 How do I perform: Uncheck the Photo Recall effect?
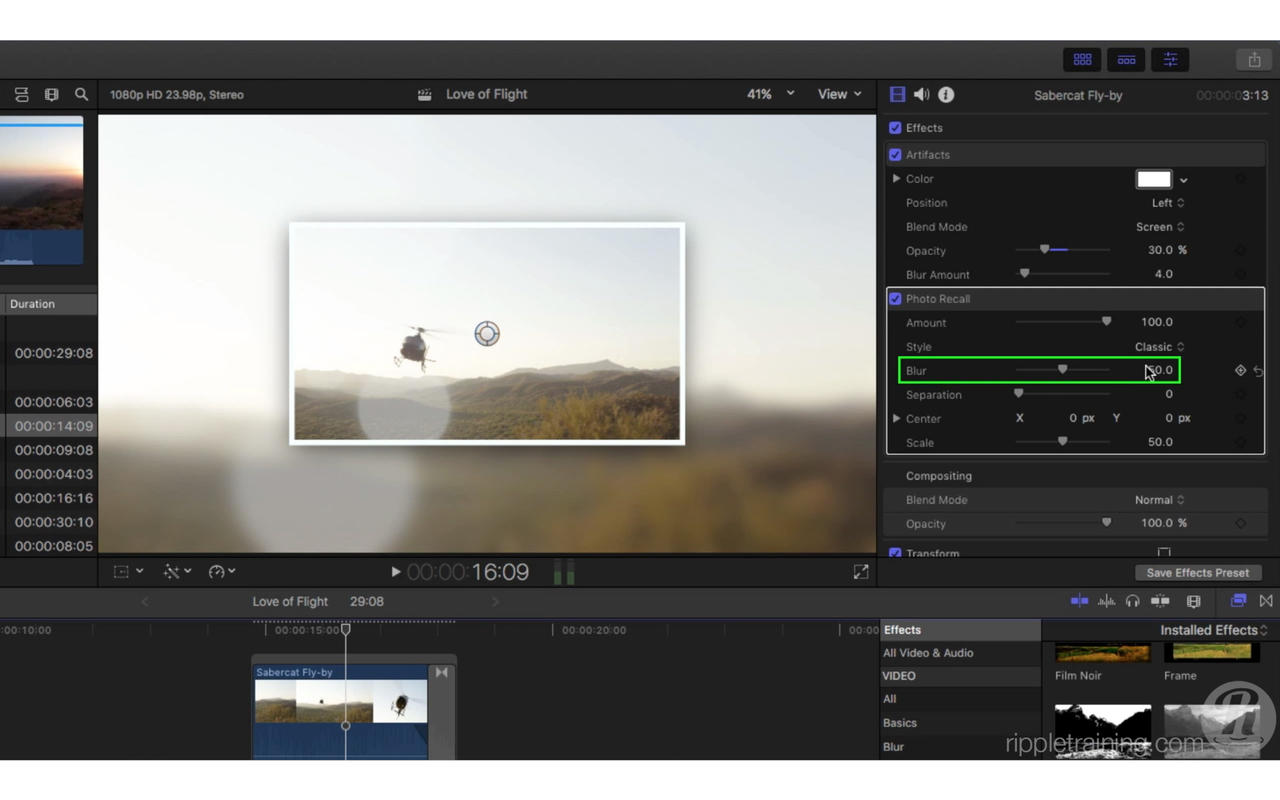pyautogui.click(x=895, y=299)
